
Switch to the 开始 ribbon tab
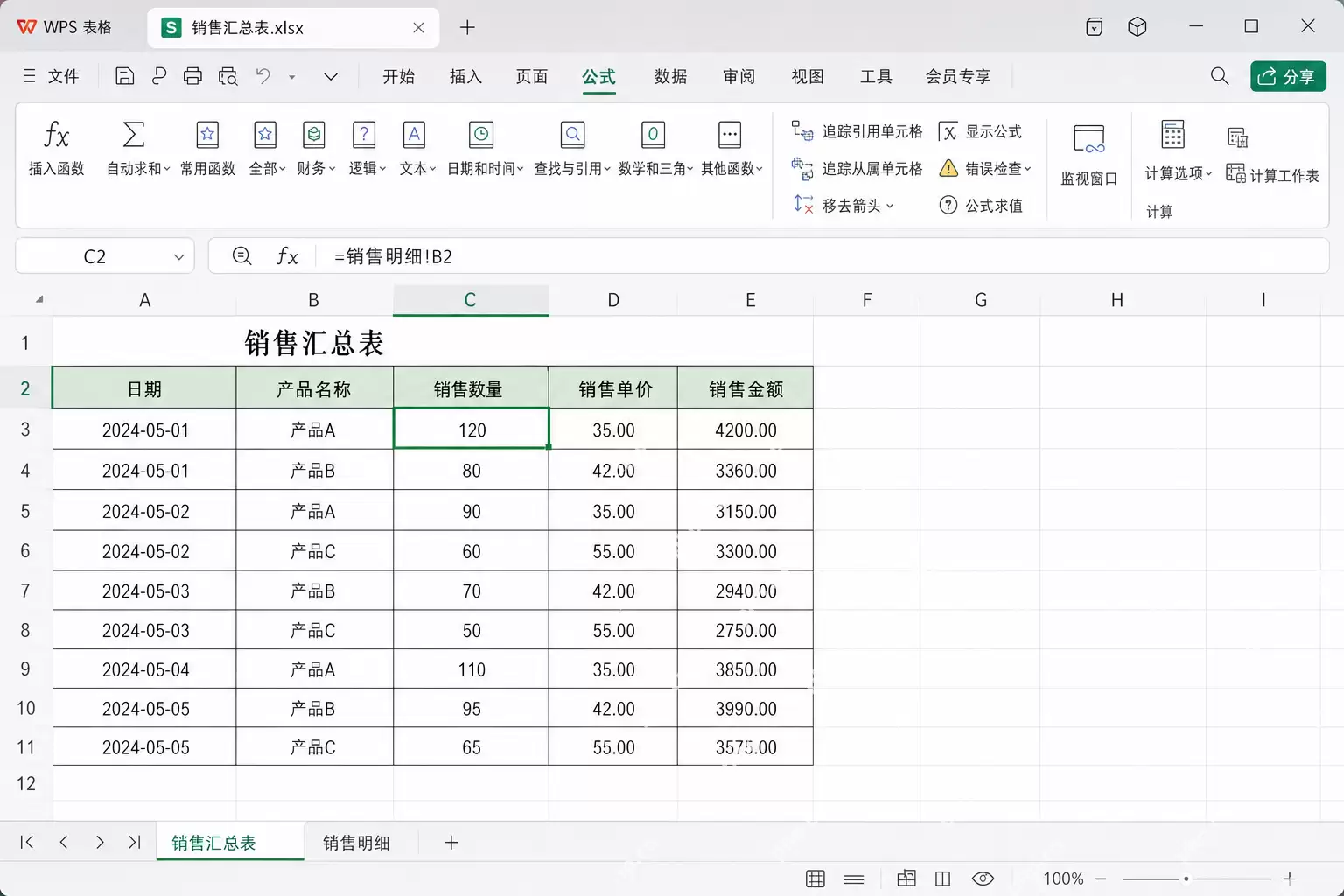pyautogui.click(x=398, y=76)
